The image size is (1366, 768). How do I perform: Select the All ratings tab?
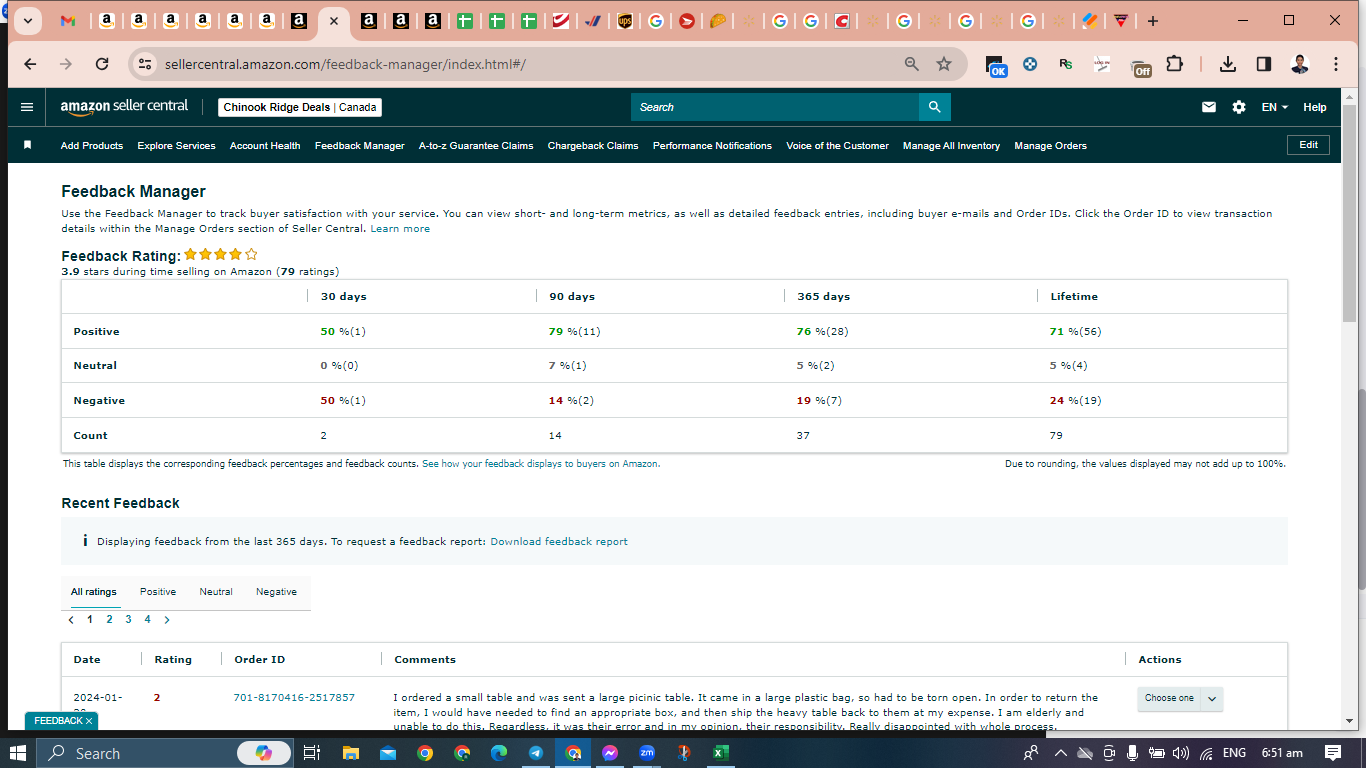tap(94, 592)
